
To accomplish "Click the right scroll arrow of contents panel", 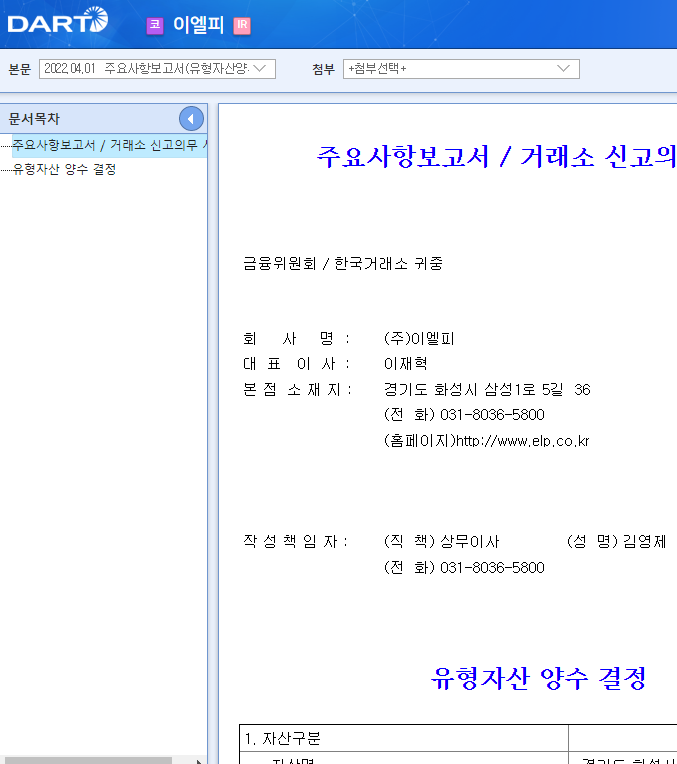I will tap(199, 761).
